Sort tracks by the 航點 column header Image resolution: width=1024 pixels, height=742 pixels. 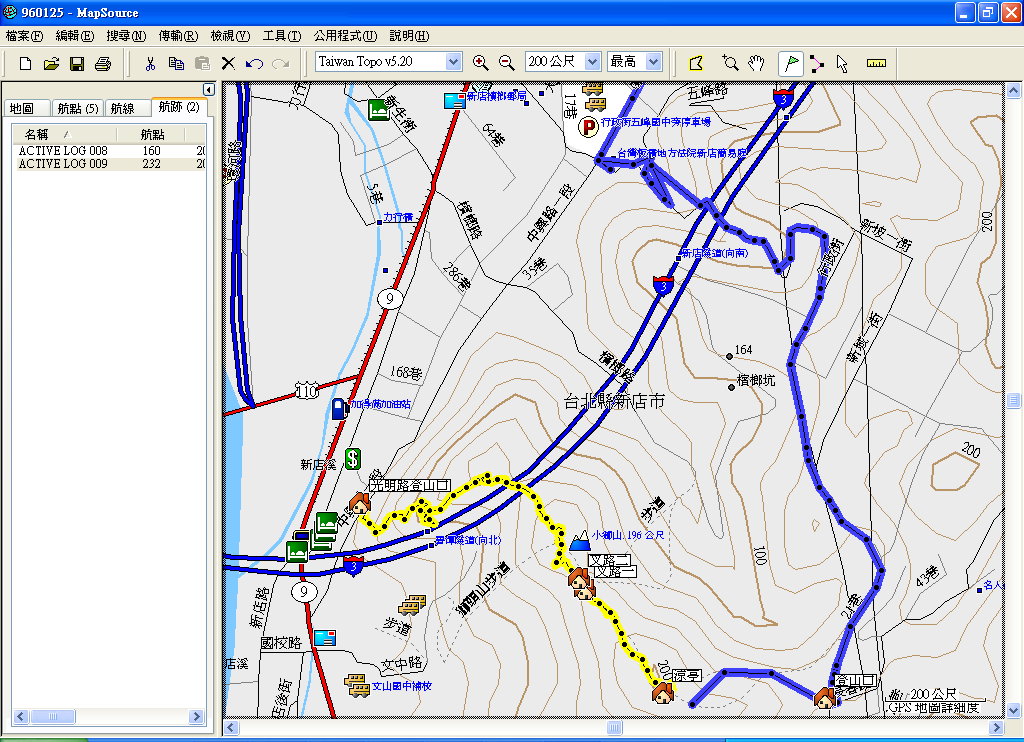tap(152, 135)
